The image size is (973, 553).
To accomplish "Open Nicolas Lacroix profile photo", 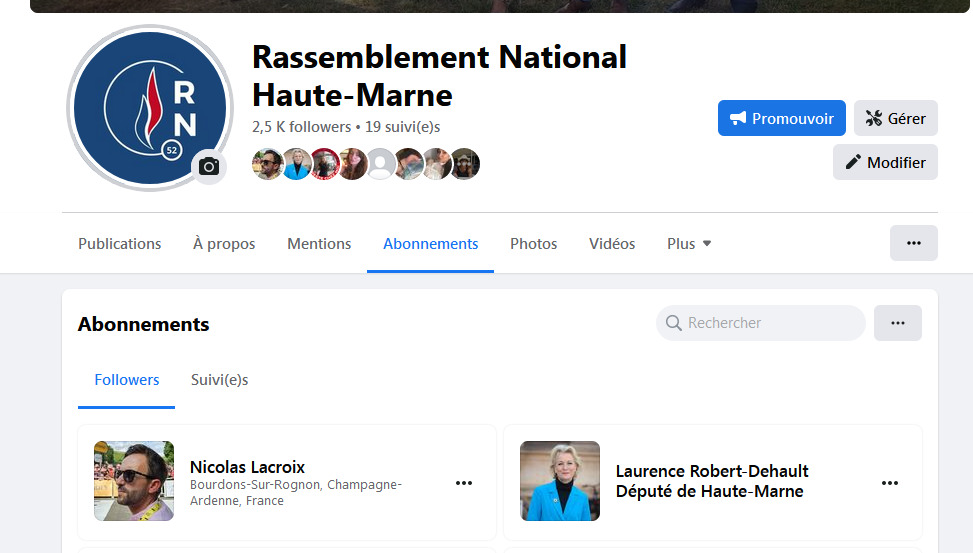I will [134, 481].
